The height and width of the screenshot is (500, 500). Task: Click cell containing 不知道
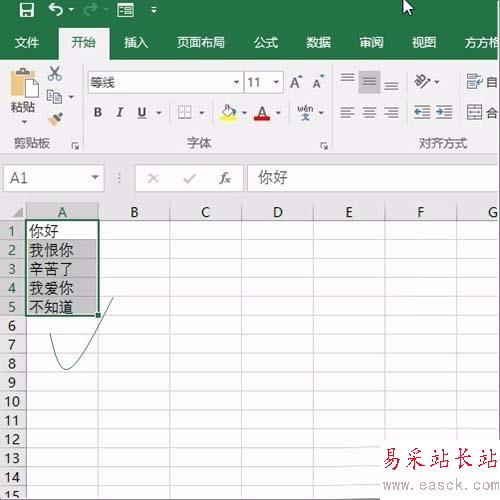point(62,307)
